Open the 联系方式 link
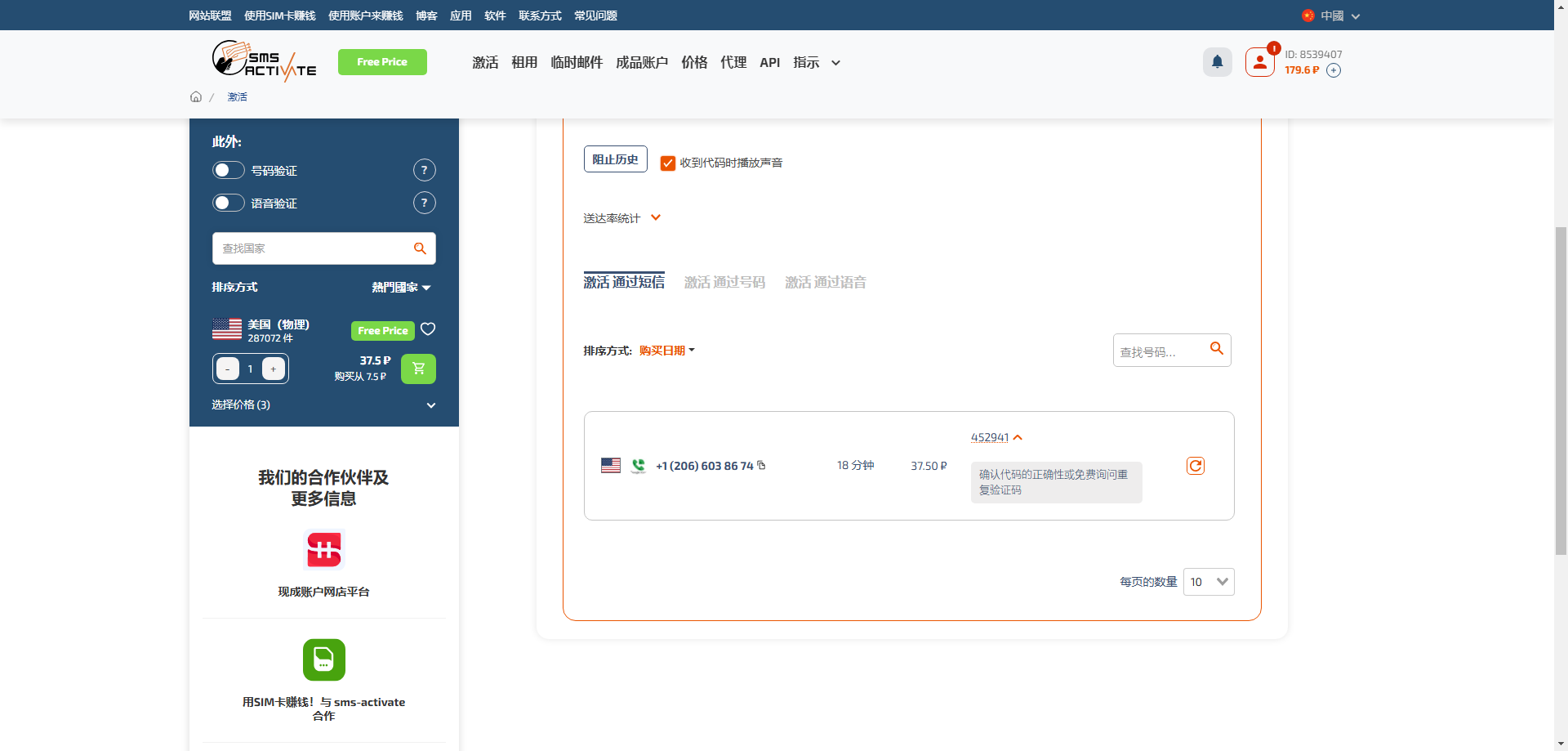 click(540, 16)
